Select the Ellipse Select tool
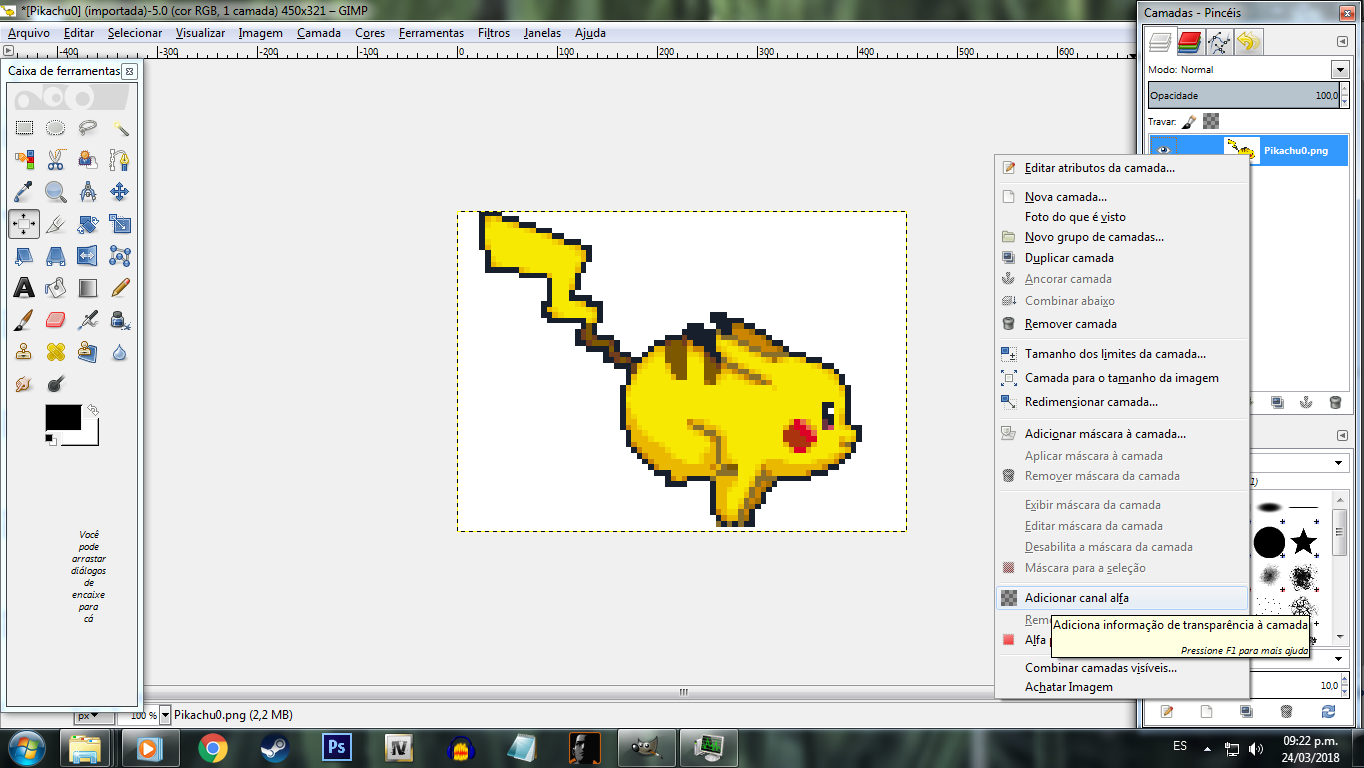This screenshot has height=768, width=1364. 56,128
